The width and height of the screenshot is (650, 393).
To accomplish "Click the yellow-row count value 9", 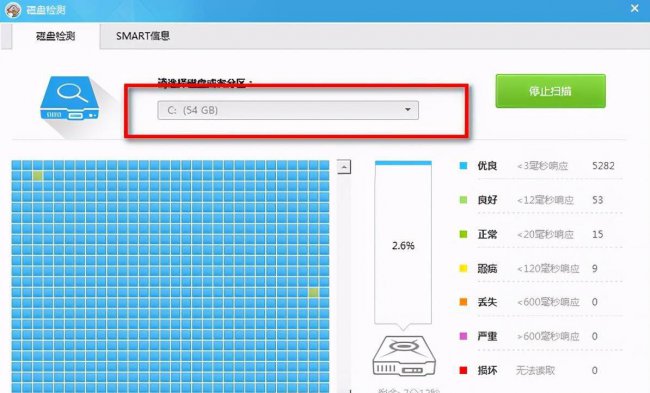I will (595, 268).
